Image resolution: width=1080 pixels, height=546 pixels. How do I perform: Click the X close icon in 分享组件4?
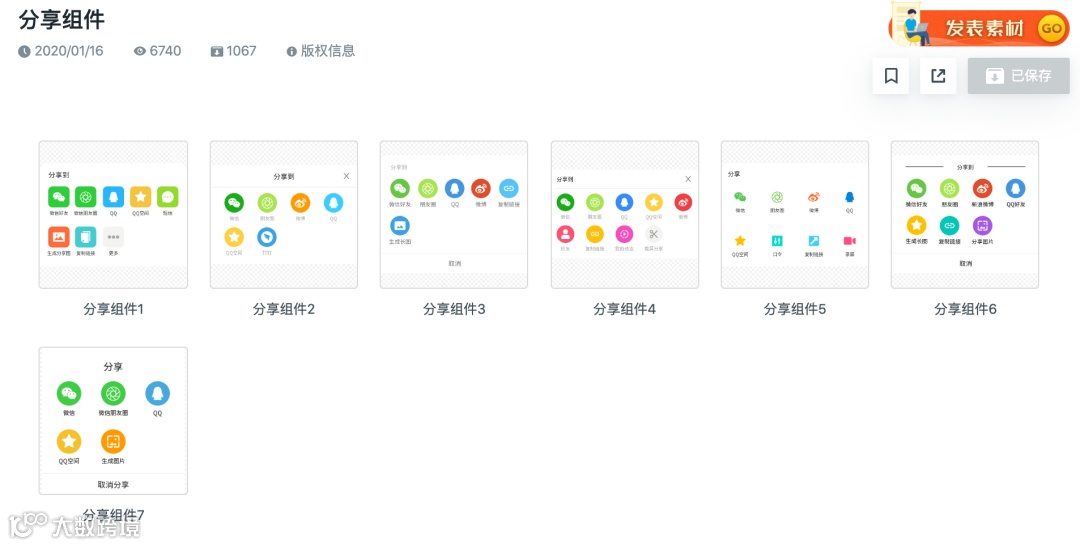(687, 178)
